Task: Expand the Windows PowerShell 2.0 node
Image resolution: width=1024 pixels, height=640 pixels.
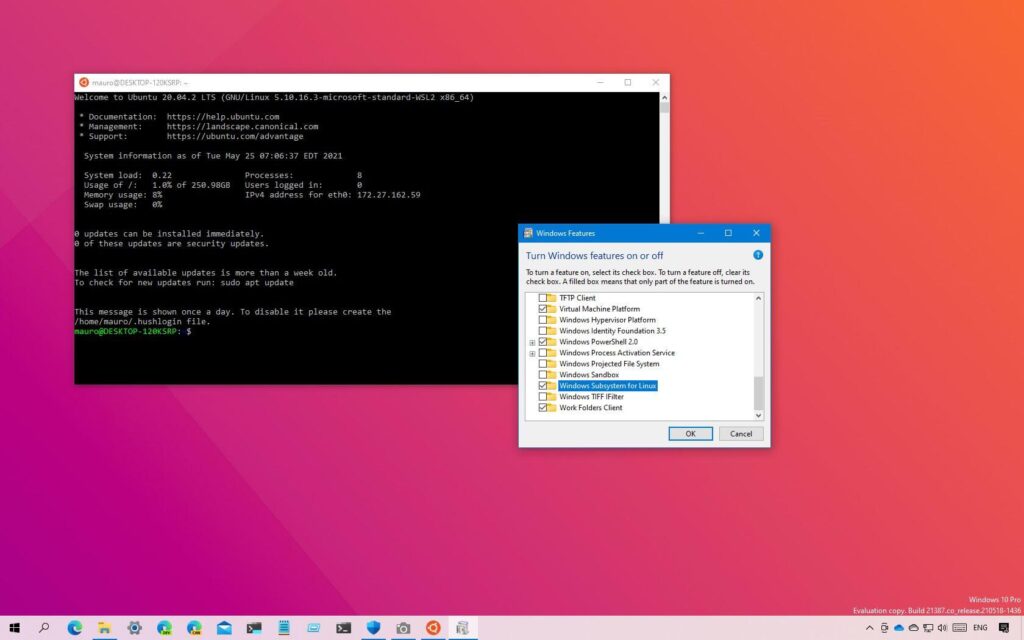Action: click(x=532, y=342)
